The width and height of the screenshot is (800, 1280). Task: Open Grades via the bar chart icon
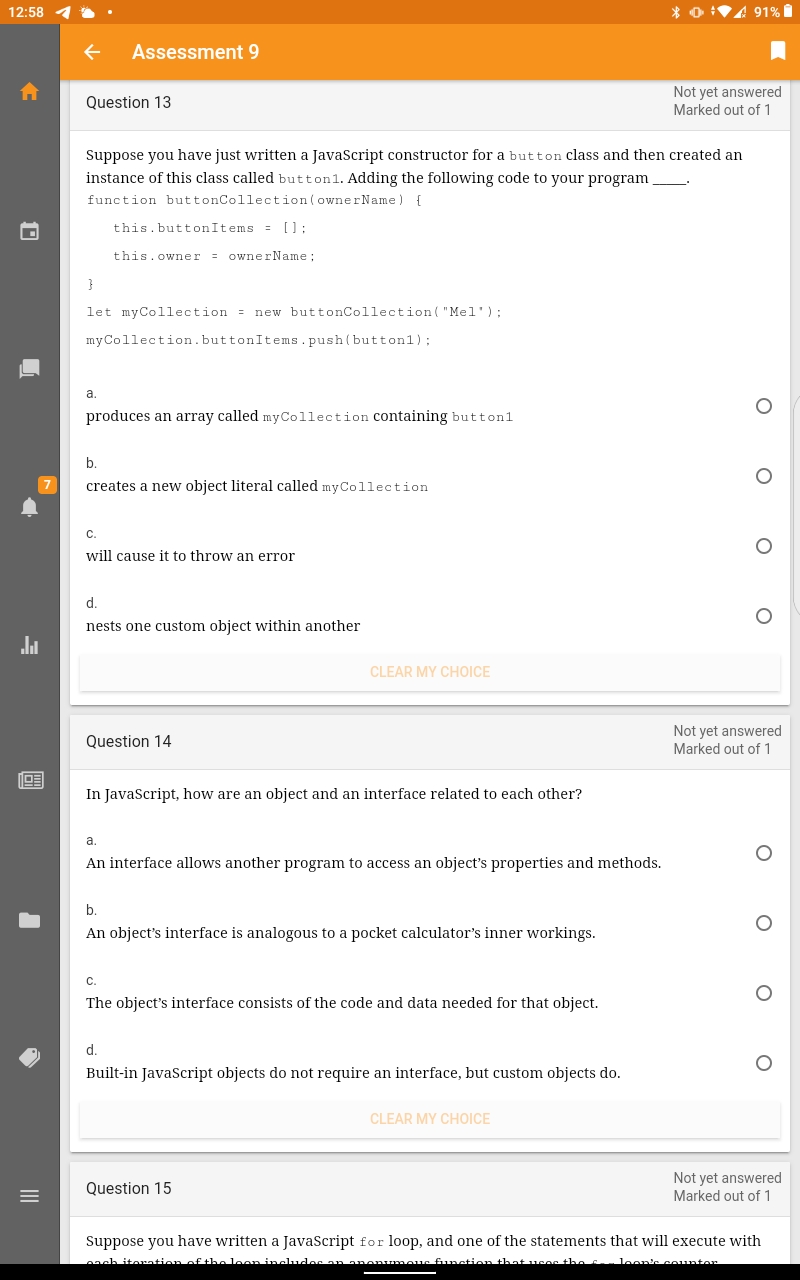29,645
